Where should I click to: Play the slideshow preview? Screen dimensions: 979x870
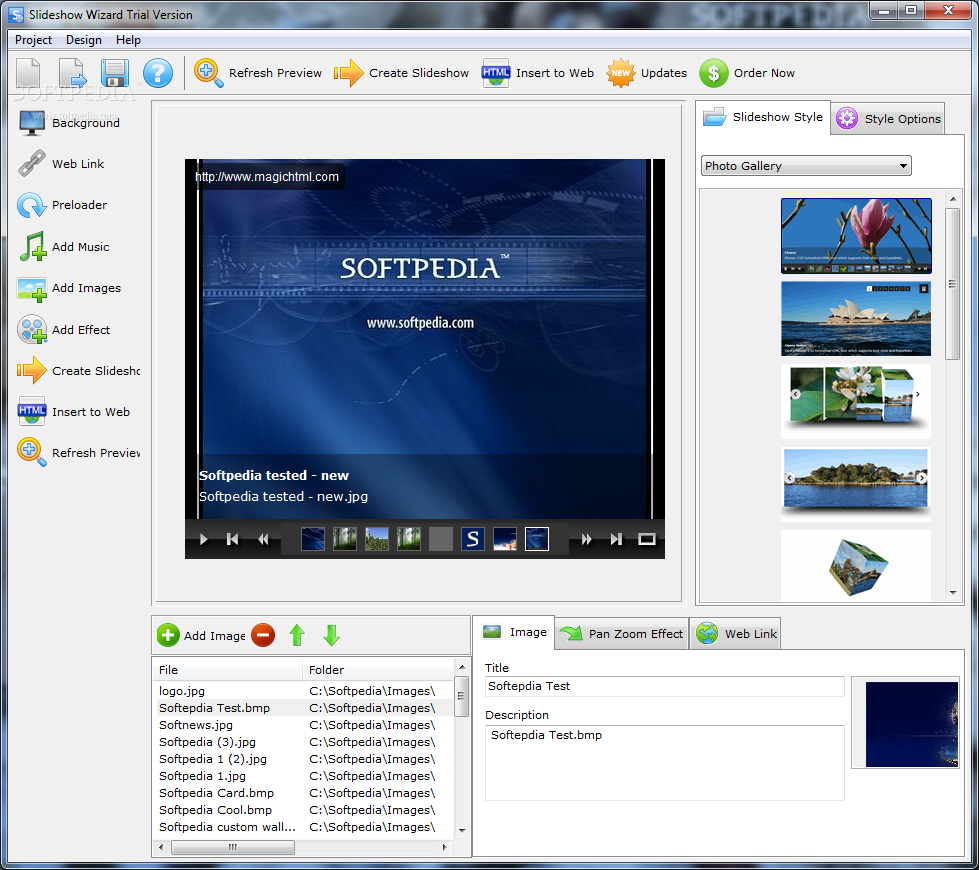pos(203,539)
